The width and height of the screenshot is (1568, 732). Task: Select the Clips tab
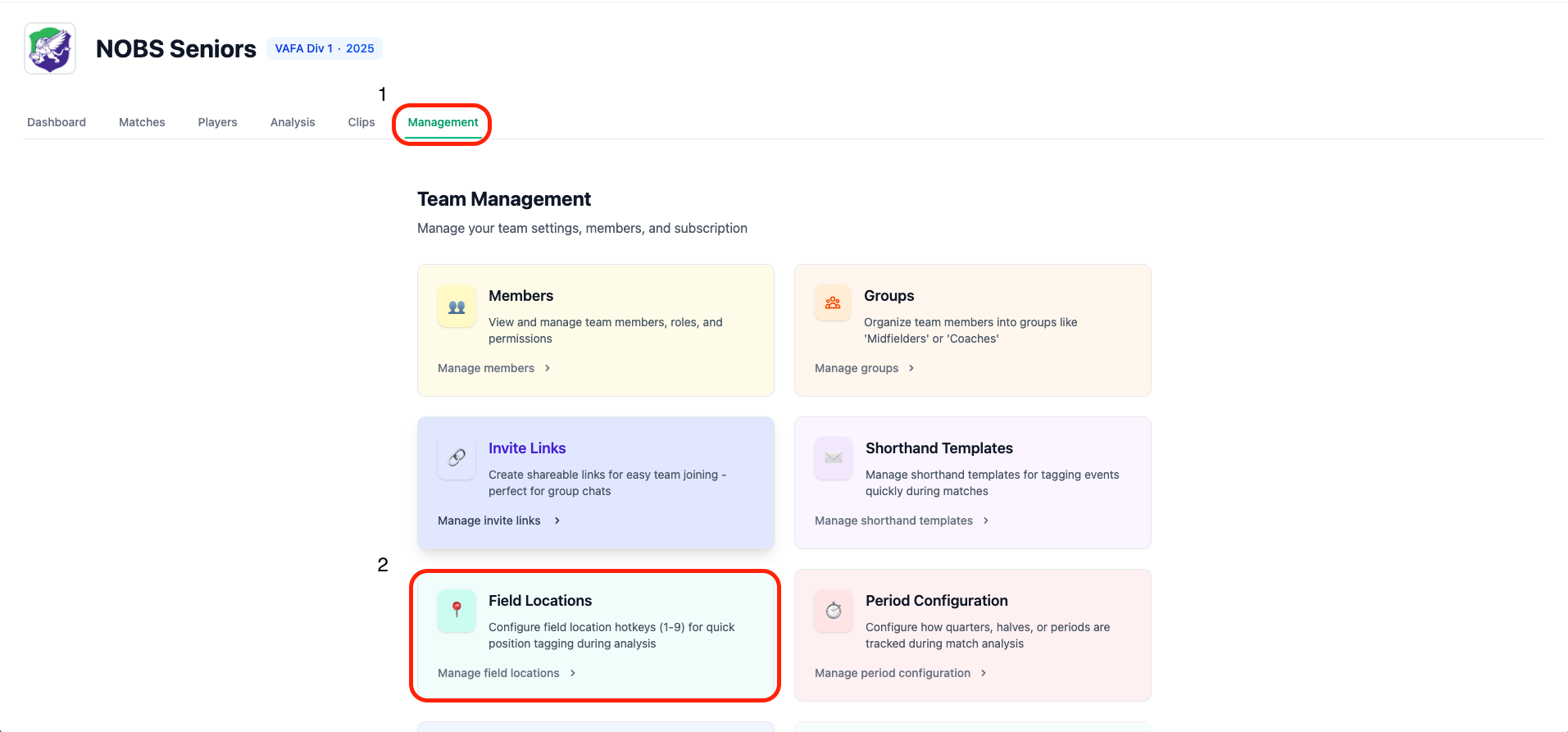(x=361, y=122)
